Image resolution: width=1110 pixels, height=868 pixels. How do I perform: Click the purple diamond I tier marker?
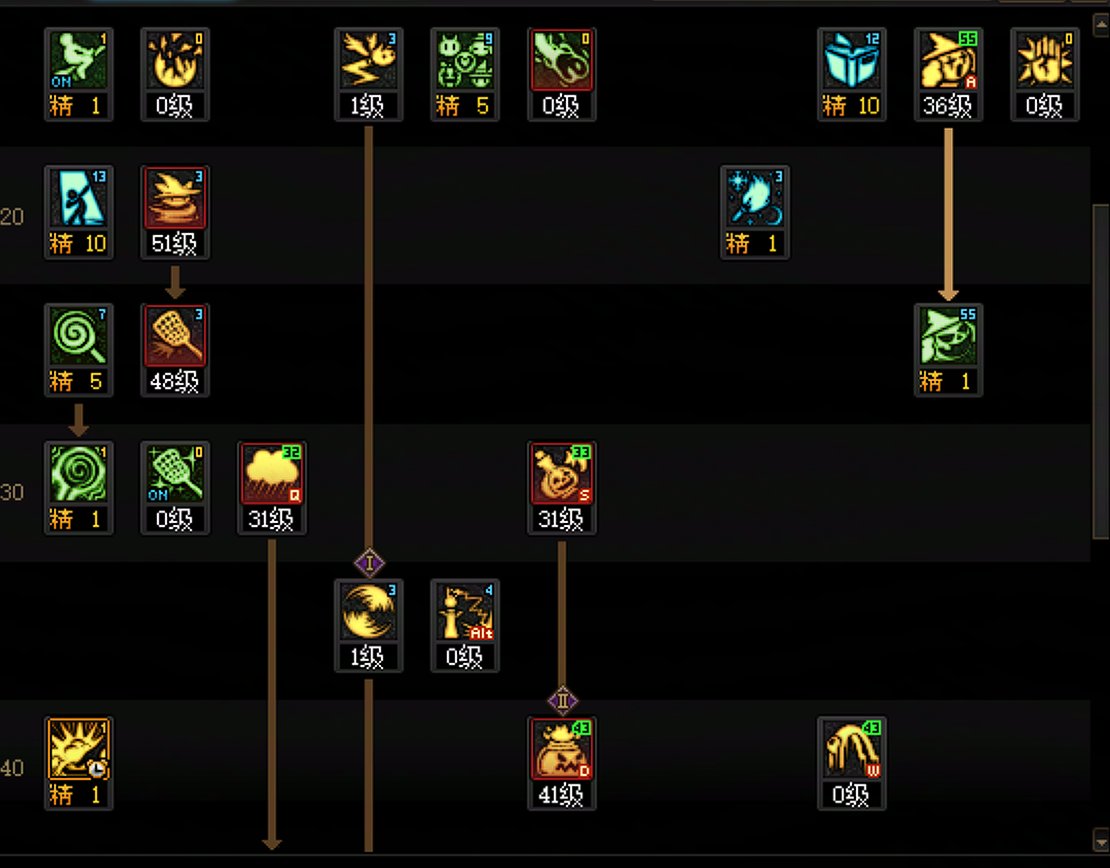(x=369, y=564)
